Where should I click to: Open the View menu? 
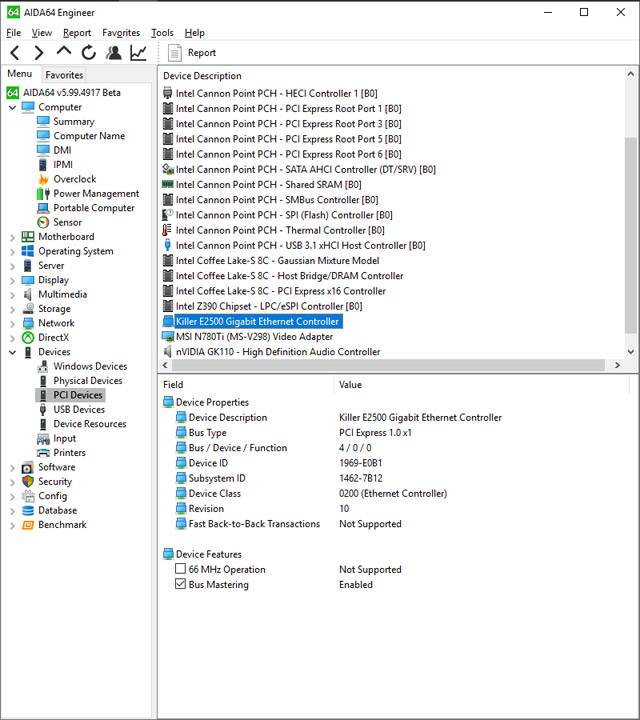(41, 33)
